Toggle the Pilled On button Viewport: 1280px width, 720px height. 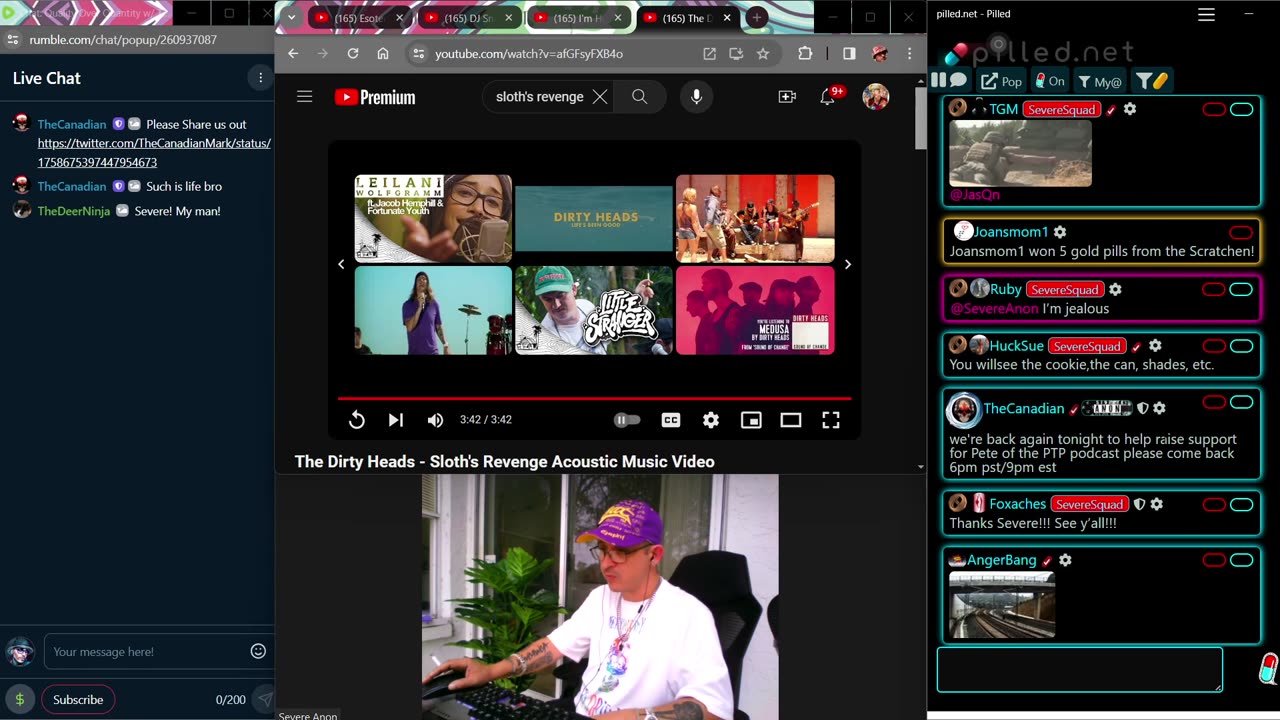(x=1050, y=81)
